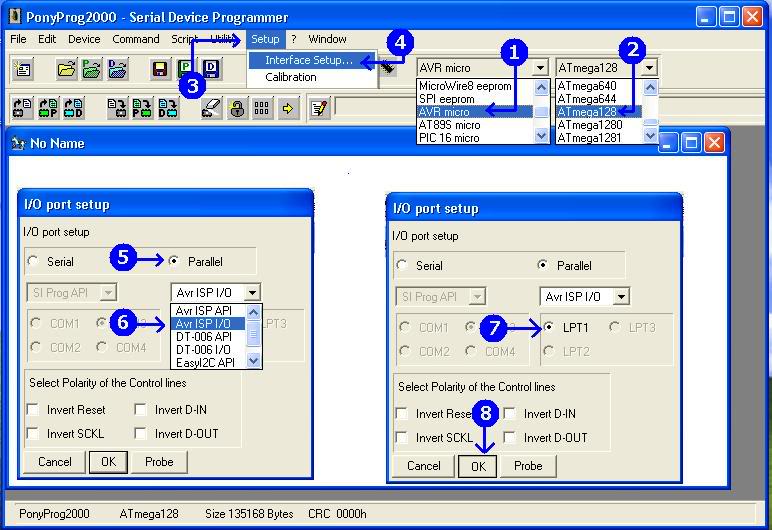Select Parallel radio in left I/O dialog
This screenshot has width=772, height=530.
click(x=173, y=261)
